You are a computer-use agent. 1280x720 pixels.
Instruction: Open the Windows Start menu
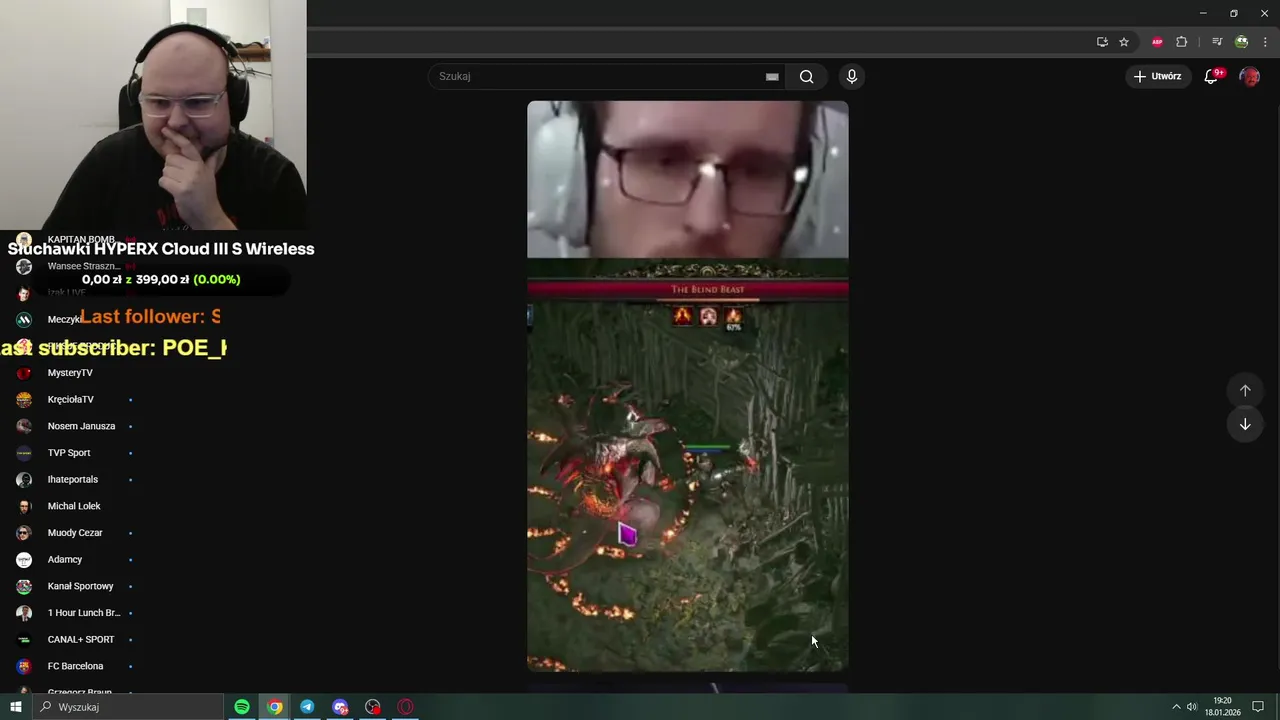pos(16,707)
